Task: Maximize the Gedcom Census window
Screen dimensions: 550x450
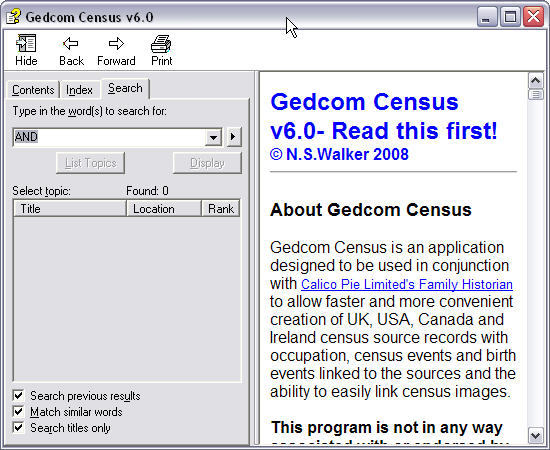Action: (x=510, y=16)
